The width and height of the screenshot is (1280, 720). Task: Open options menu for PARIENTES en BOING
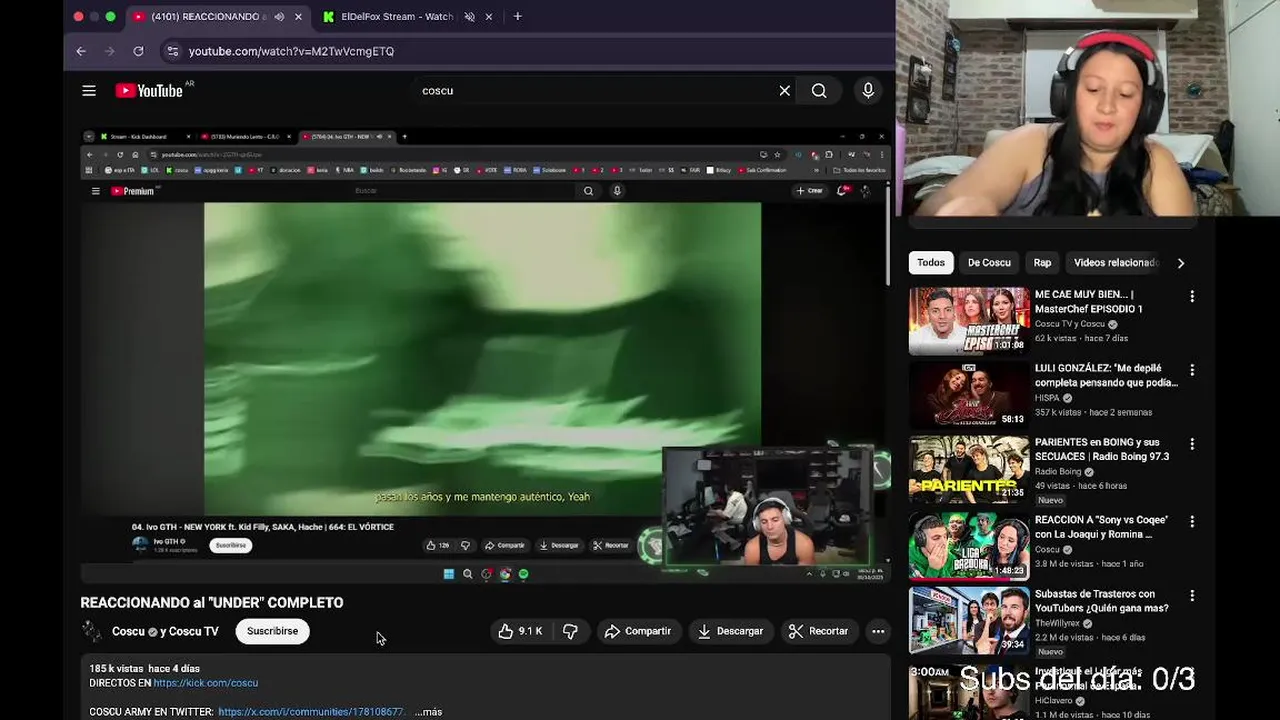[1192, 444]
